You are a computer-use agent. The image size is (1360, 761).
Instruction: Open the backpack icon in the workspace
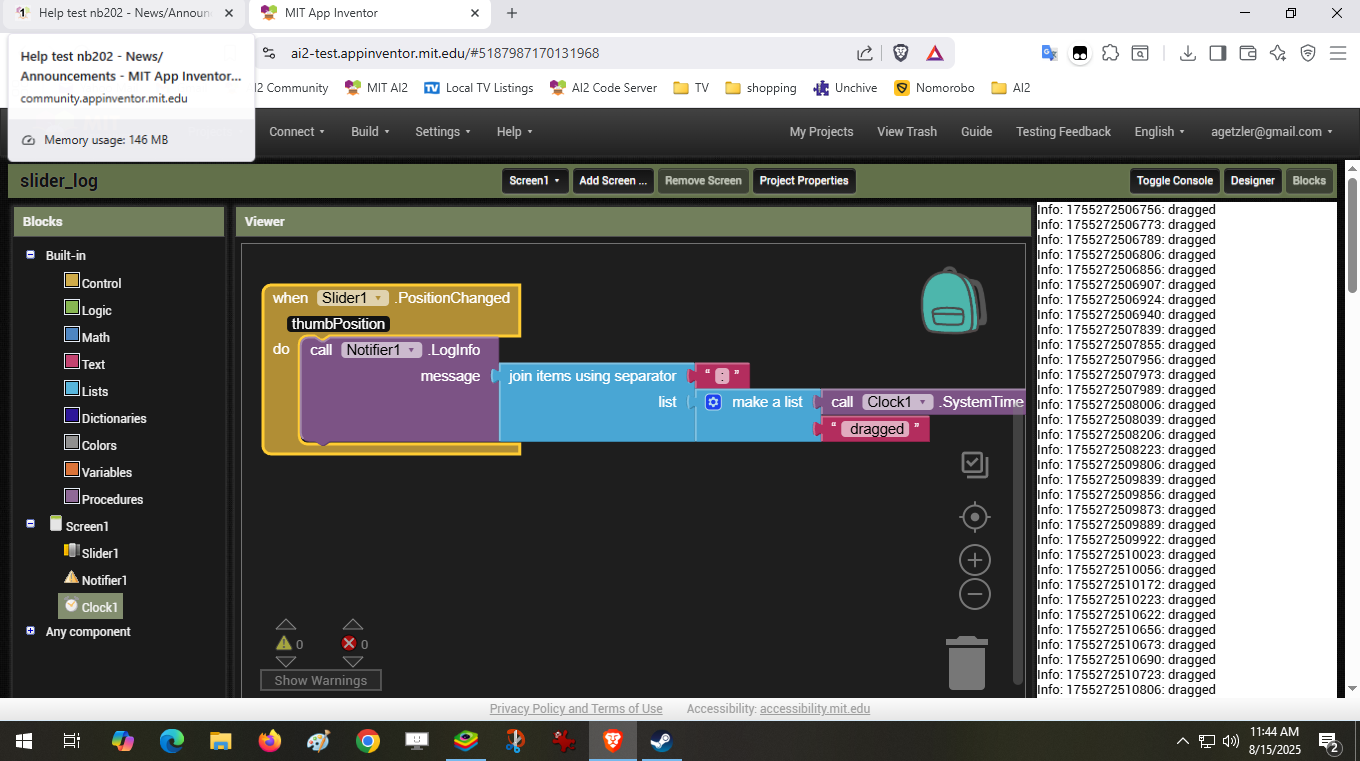(953, 301)
